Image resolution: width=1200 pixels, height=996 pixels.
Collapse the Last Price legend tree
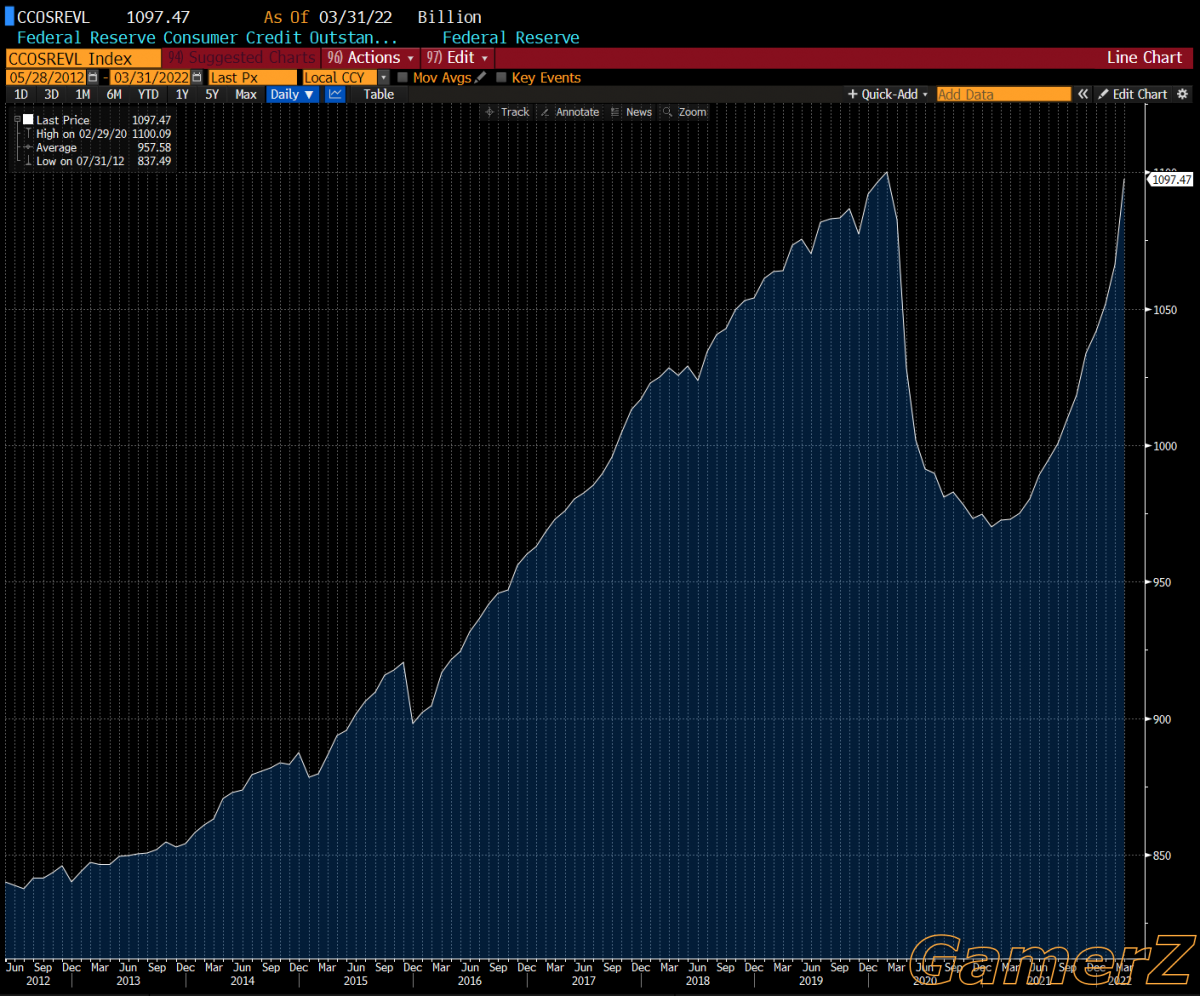click(x=17, y=120)
